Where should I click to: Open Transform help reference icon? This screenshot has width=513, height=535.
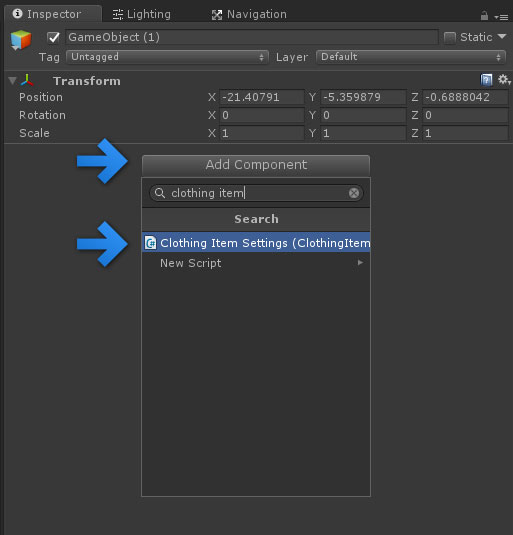click(486, 80)
